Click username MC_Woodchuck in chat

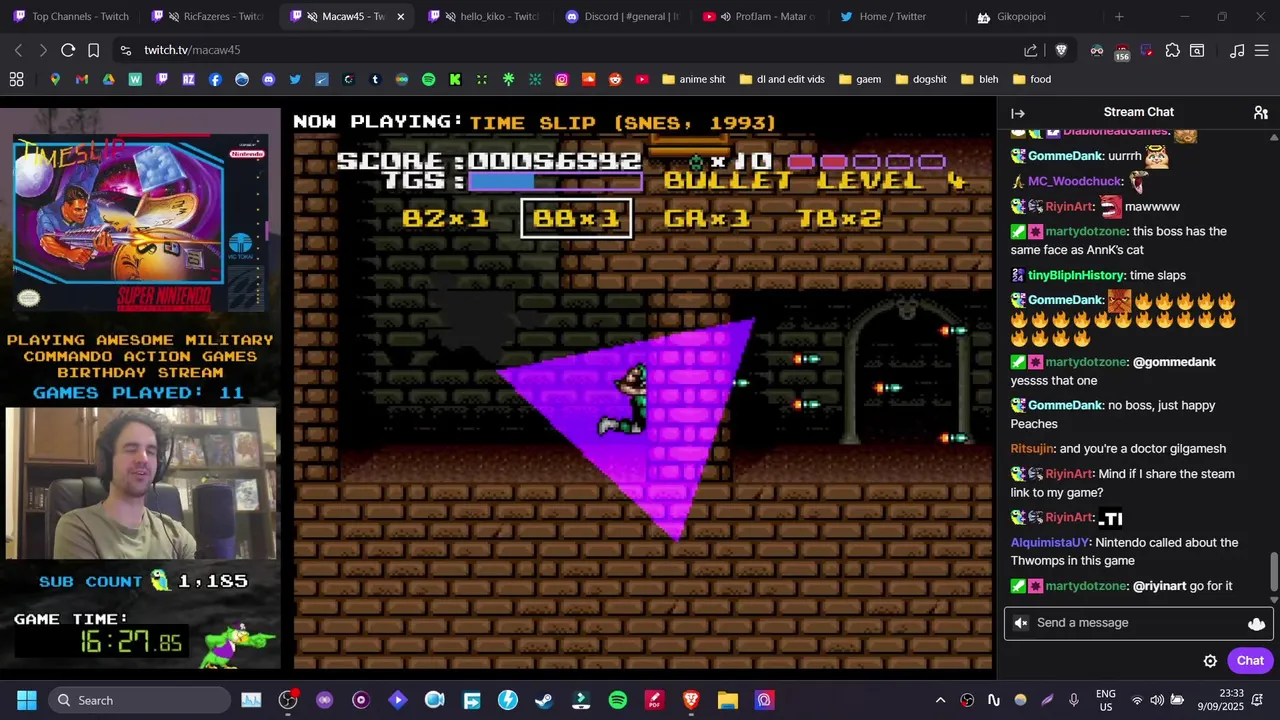click(x=1075, y=182)
